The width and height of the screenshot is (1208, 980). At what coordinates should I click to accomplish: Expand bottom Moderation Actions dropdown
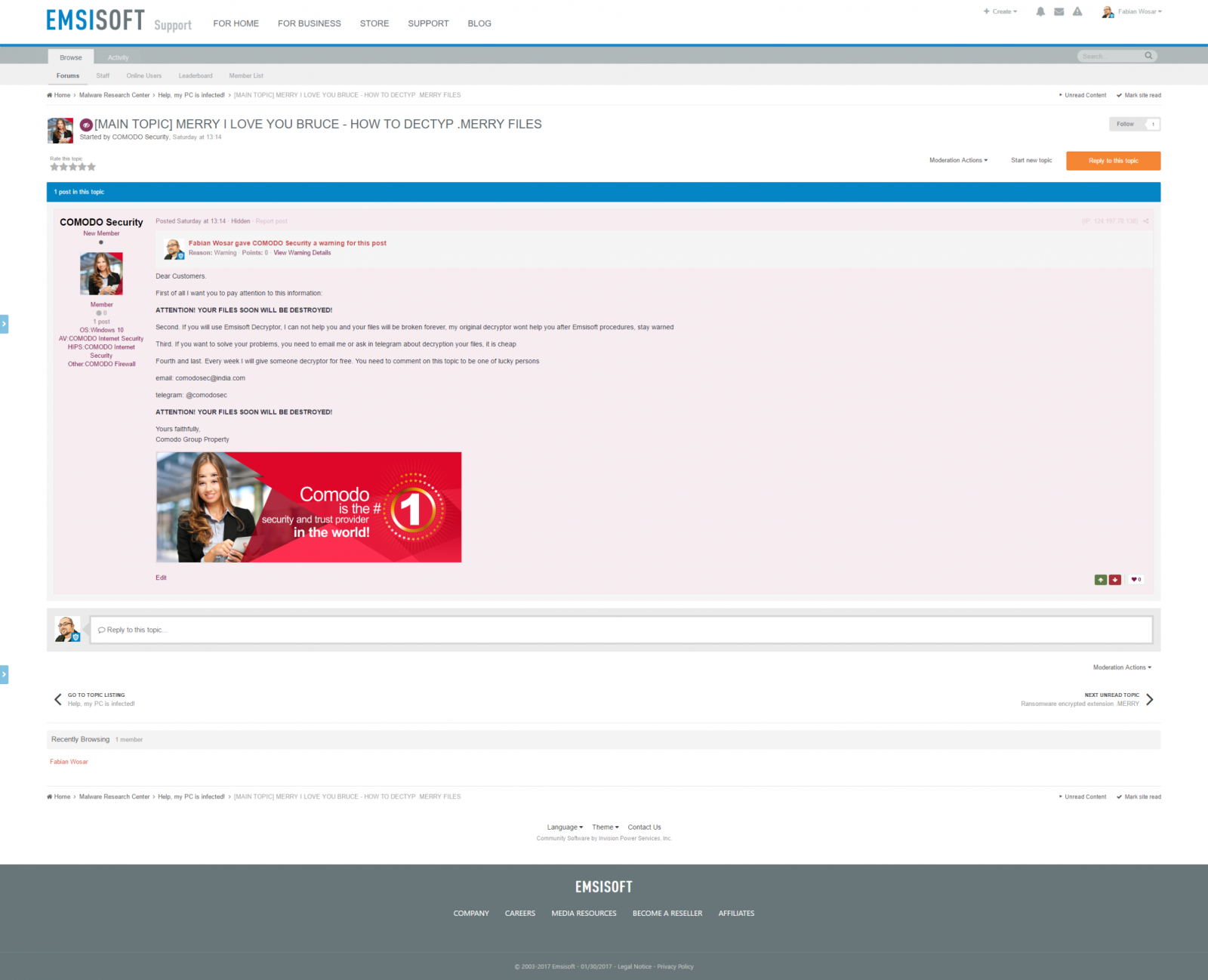1122,667
